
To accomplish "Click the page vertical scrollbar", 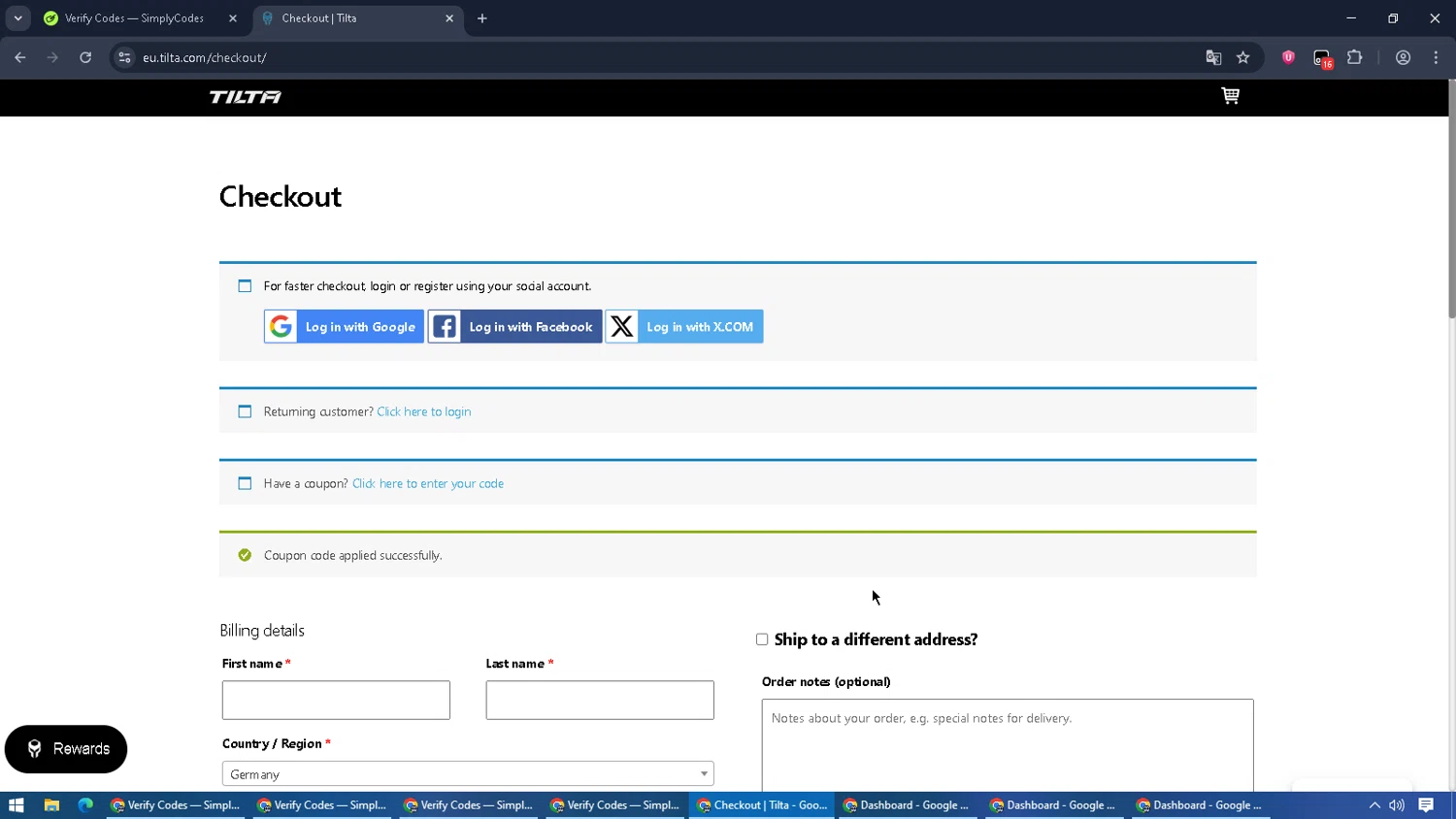I will click(1451, 199).
